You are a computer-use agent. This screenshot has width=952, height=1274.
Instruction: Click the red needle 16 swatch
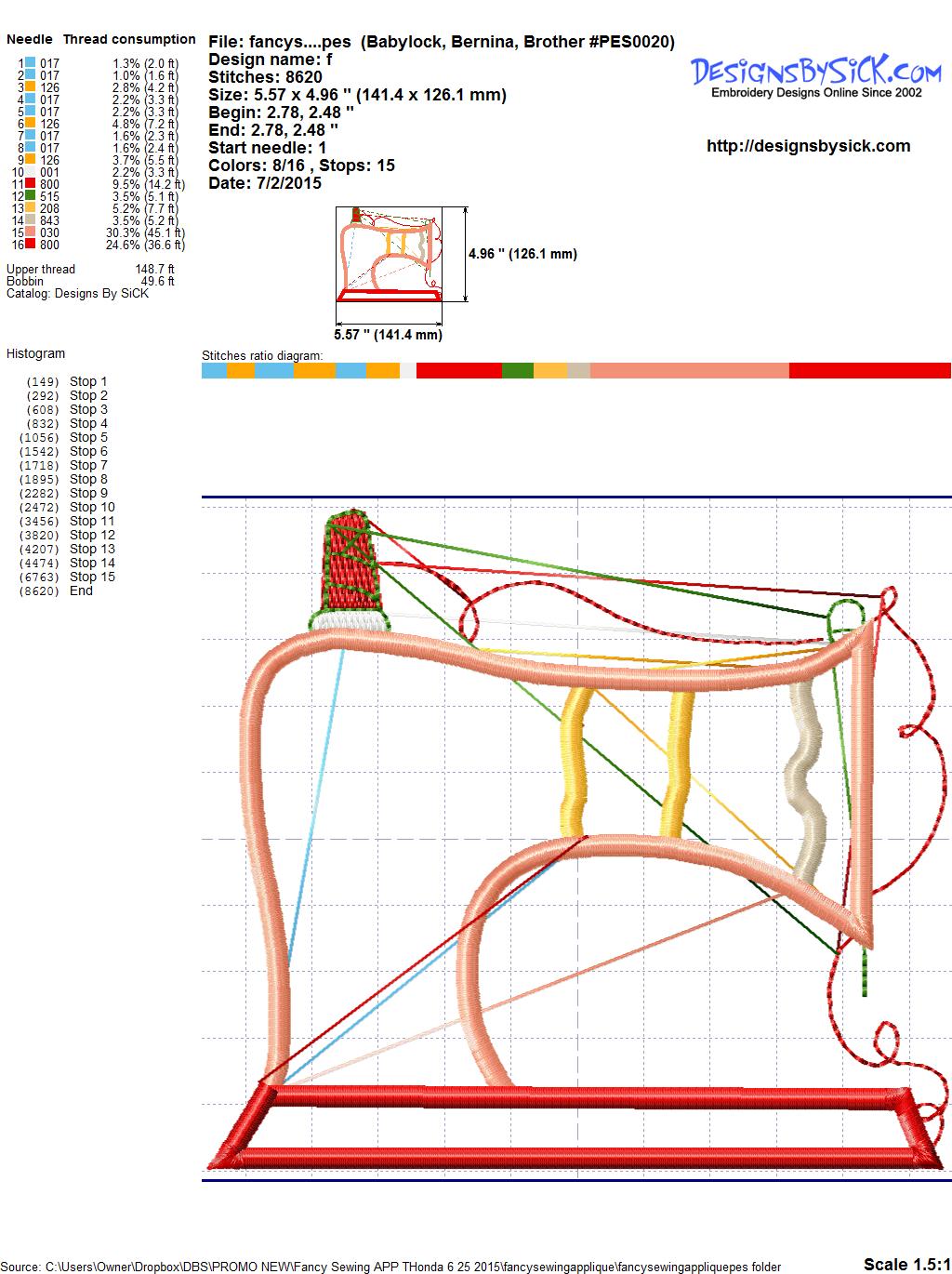click(x=31, y=245)
